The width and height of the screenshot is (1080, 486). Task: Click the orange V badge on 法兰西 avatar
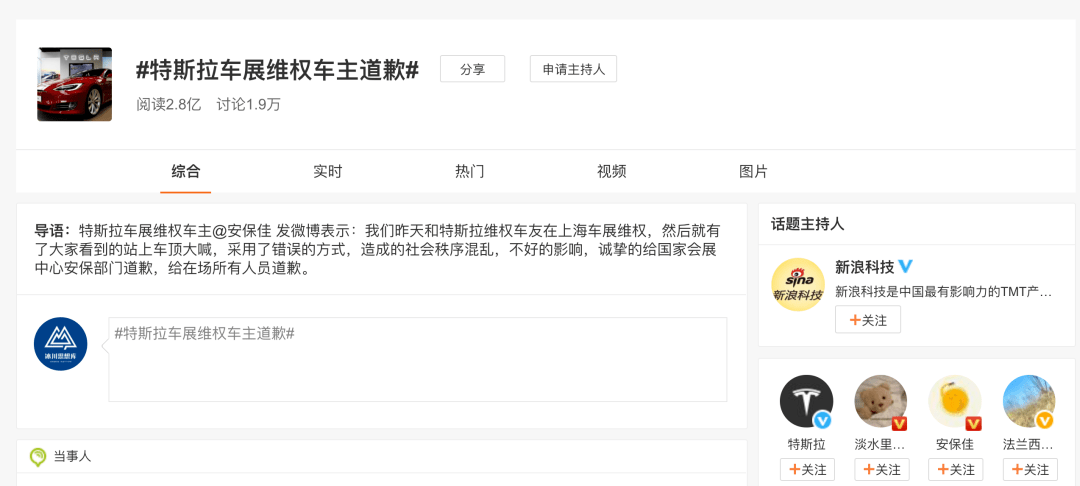(x=1045, y=420)
